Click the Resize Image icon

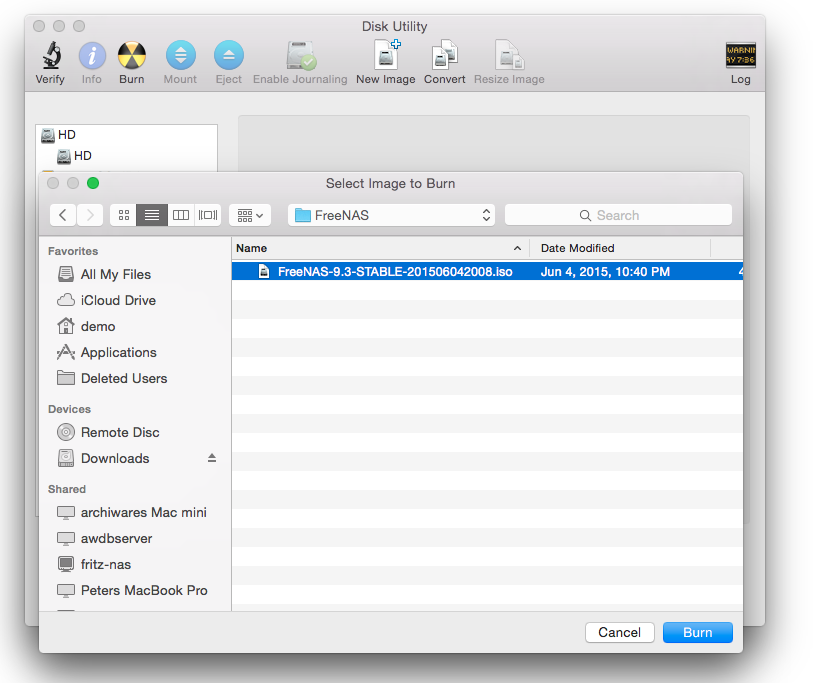509,55
